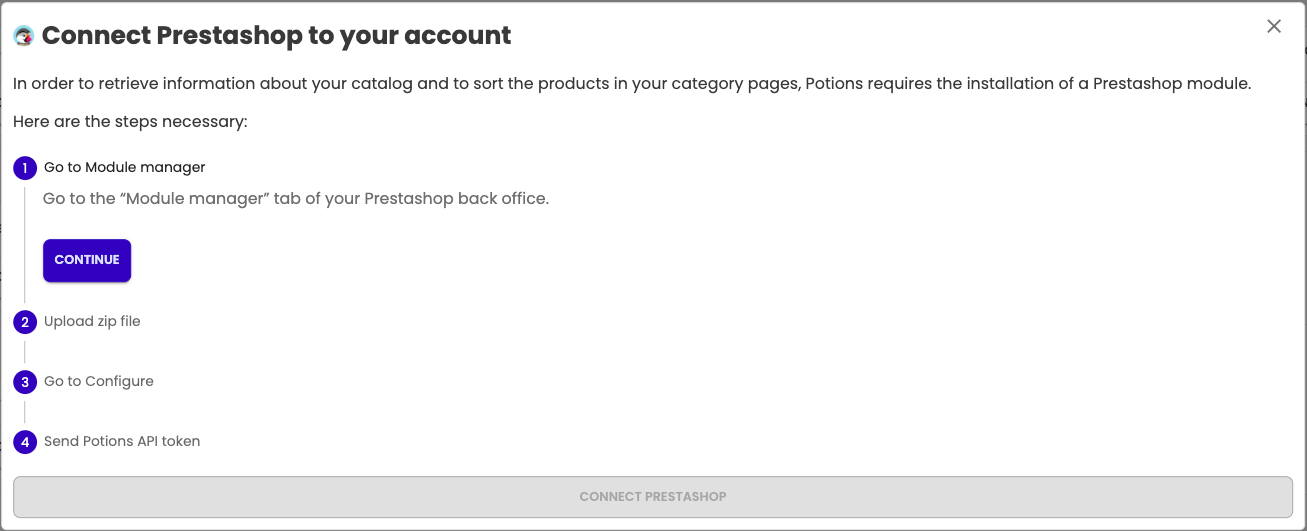Click the words Prestashop back office
The width and height of the screenshot is (1307, 531).
(x=457, y=198)
